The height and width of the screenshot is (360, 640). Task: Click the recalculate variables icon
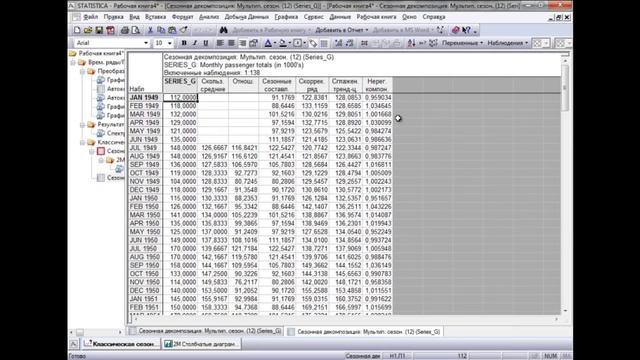coord(422,43)
